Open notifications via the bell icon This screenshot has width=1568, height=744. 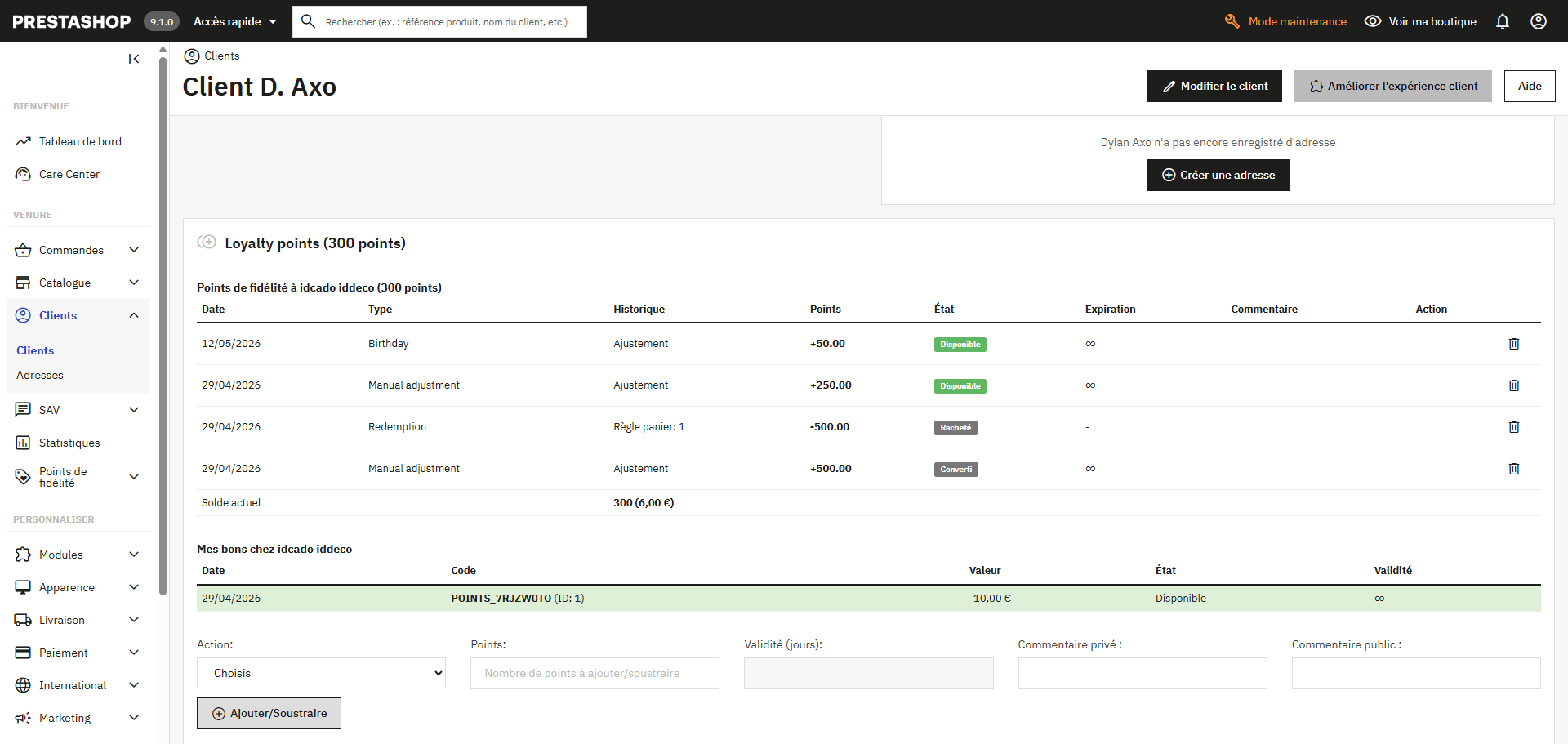1503,21
